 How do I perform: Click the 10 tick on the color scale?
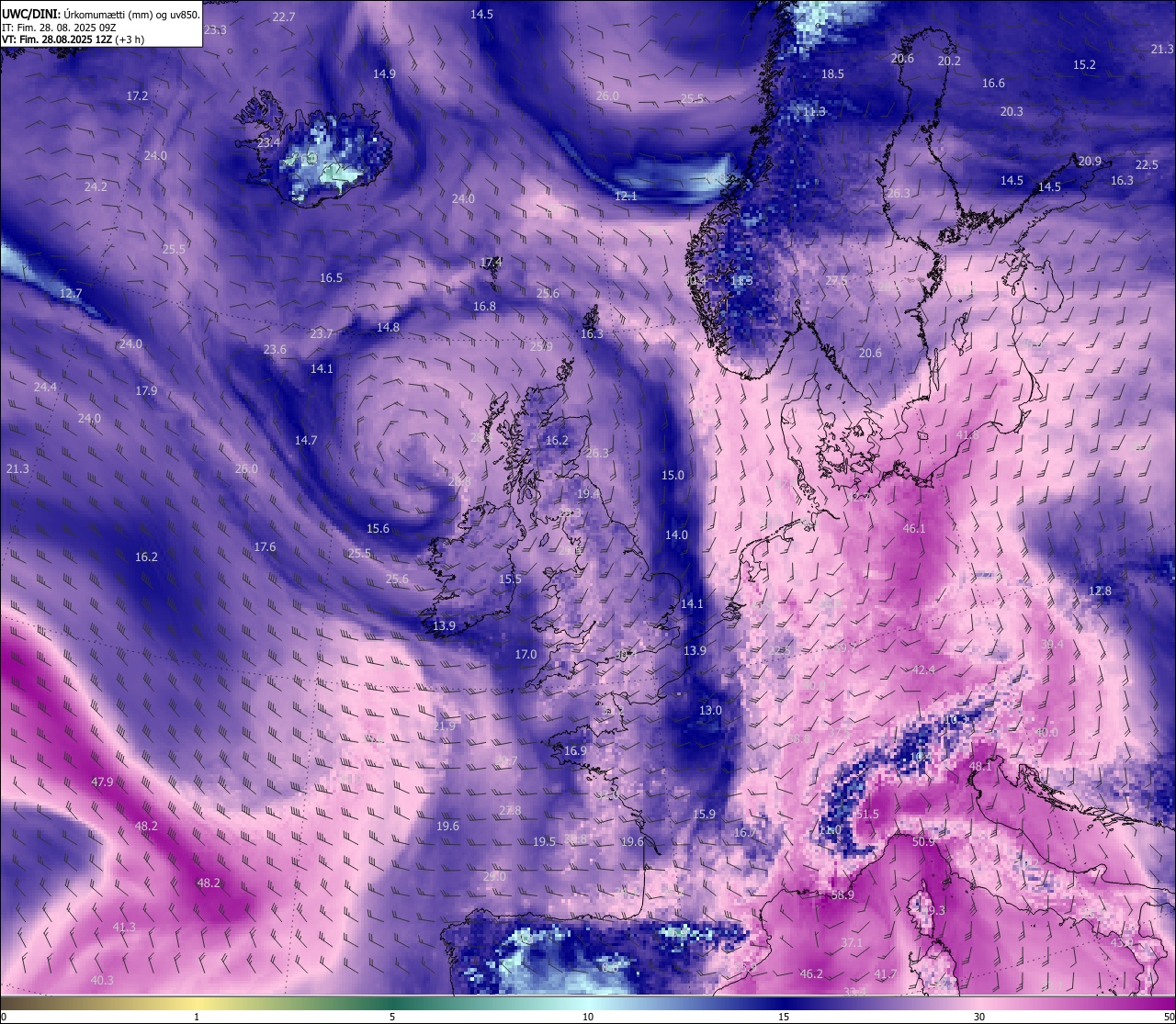(588, 1017)
